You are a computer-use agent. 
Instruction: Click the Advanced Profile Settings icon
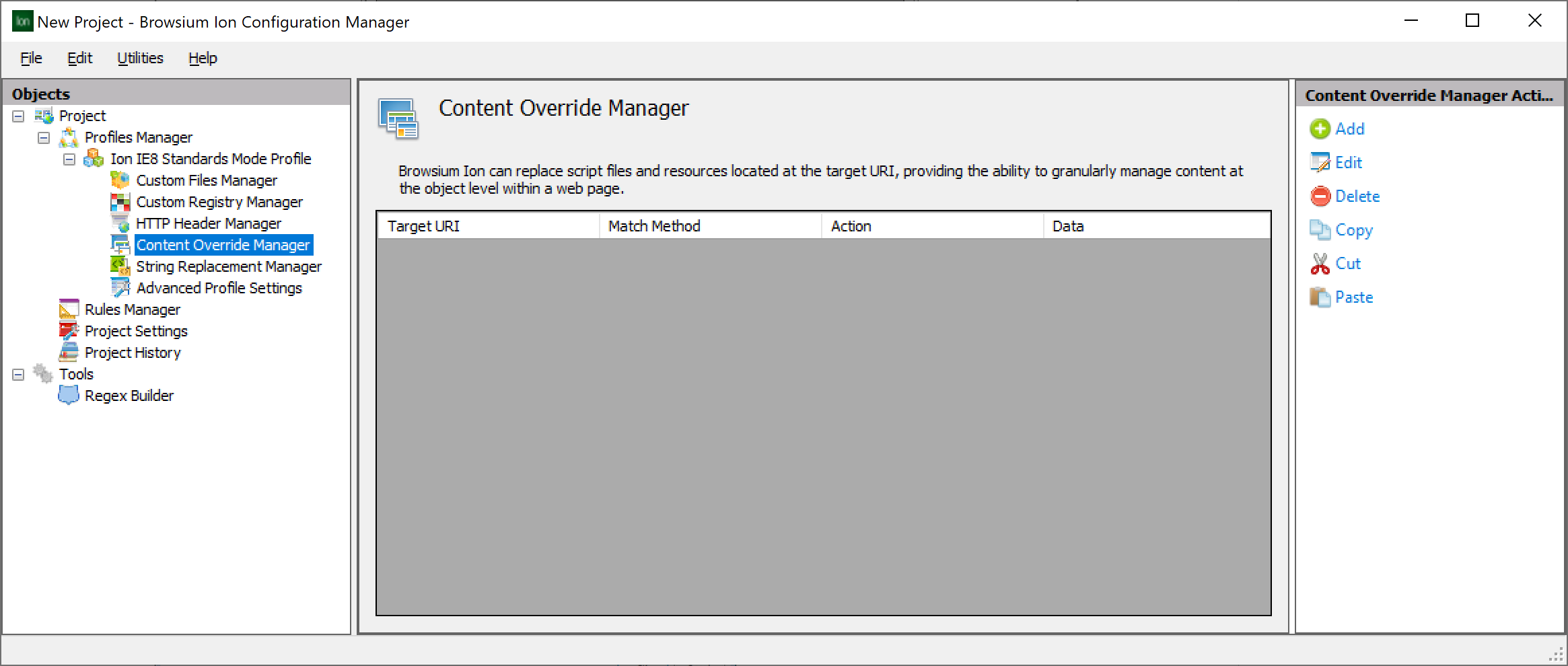tap(121, 287)
